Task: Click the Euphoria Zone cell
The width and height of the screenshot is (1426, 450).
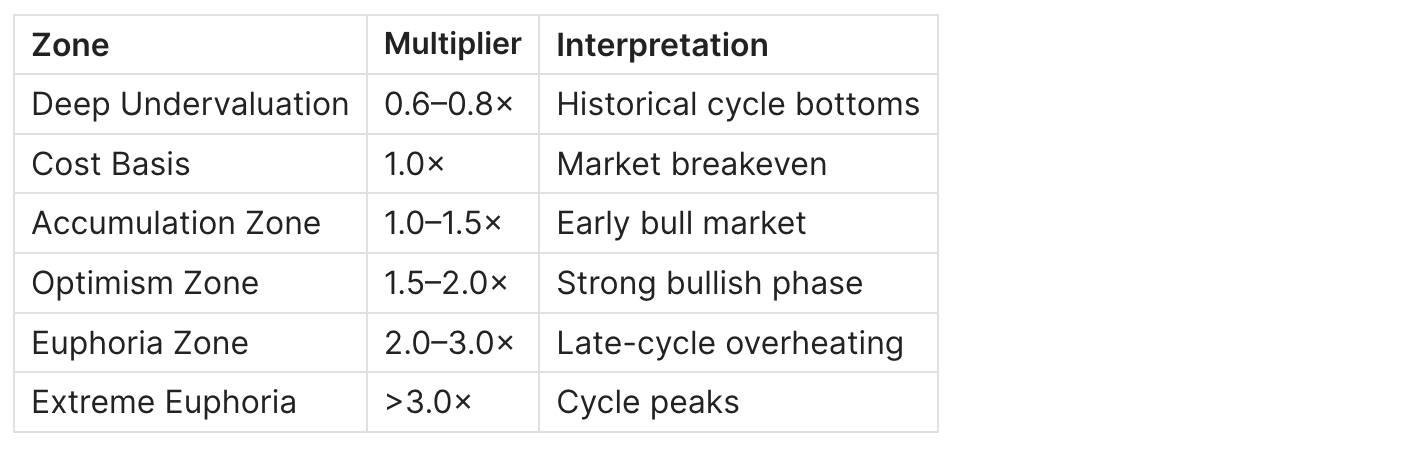Action: (140, 343)
